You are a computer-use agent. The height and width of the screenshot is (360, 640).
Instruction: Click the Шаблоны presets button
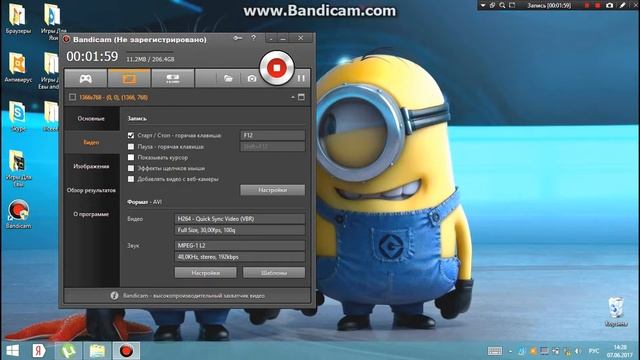(x=274, y=273)
